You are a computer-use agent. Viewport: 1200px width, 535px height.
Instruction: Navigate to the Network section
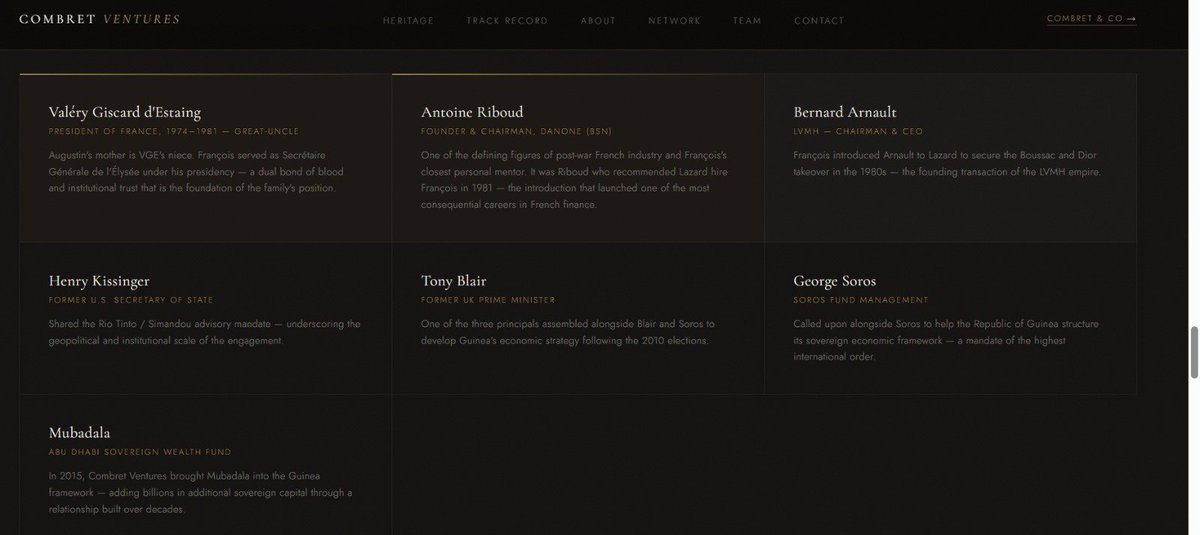(674, 21)
